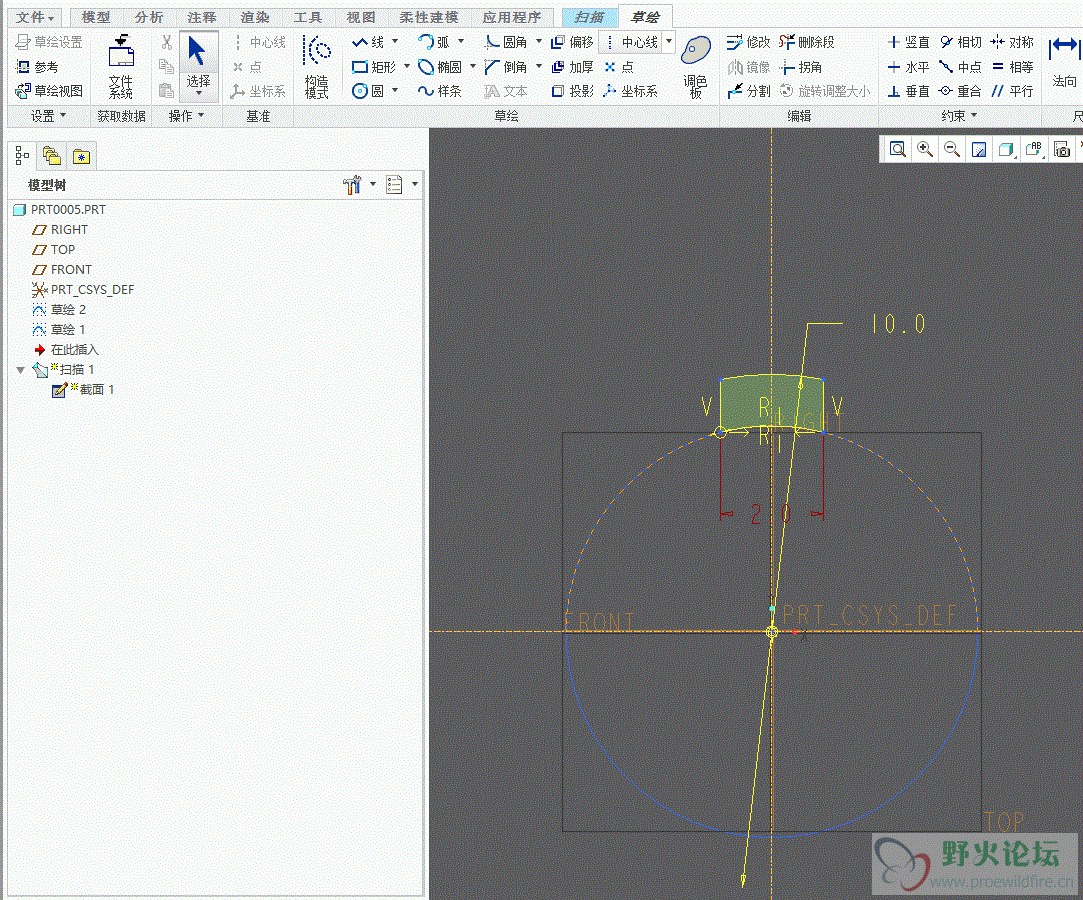Image resolution: width=1083 pixels, height=900 pixels.
Task: Select 截面 1 in the model tree
Action: 84,390
